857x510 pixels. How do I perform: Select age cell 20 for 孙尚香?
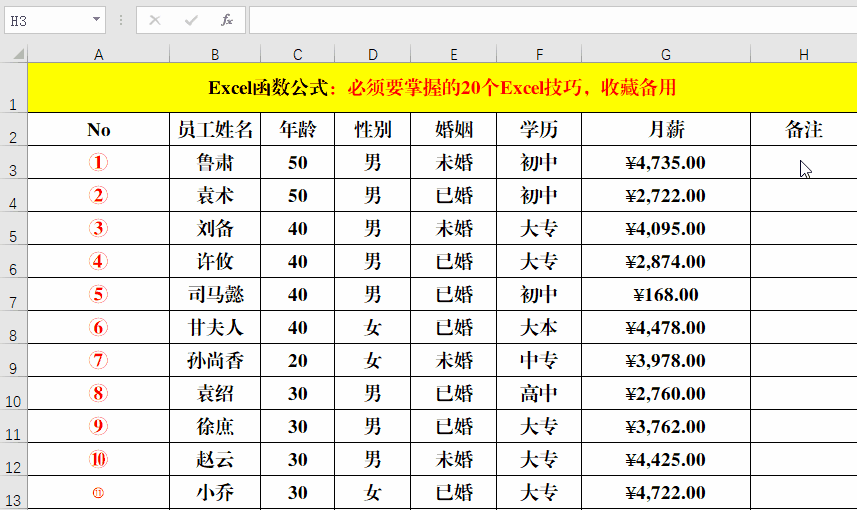tap(297, 361)
